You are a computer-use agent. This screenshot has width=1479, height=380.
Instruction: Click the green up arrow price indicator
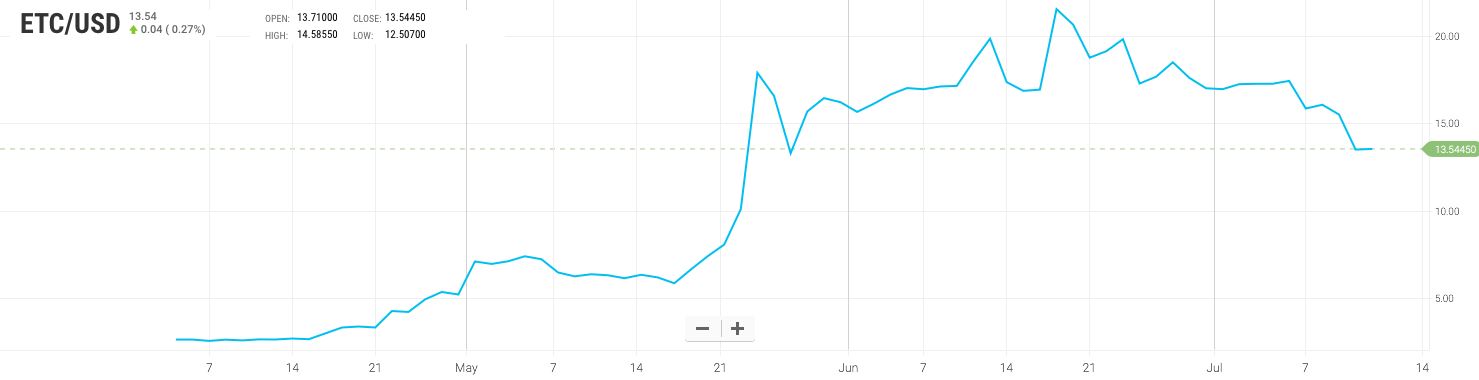tap(133, 30)
